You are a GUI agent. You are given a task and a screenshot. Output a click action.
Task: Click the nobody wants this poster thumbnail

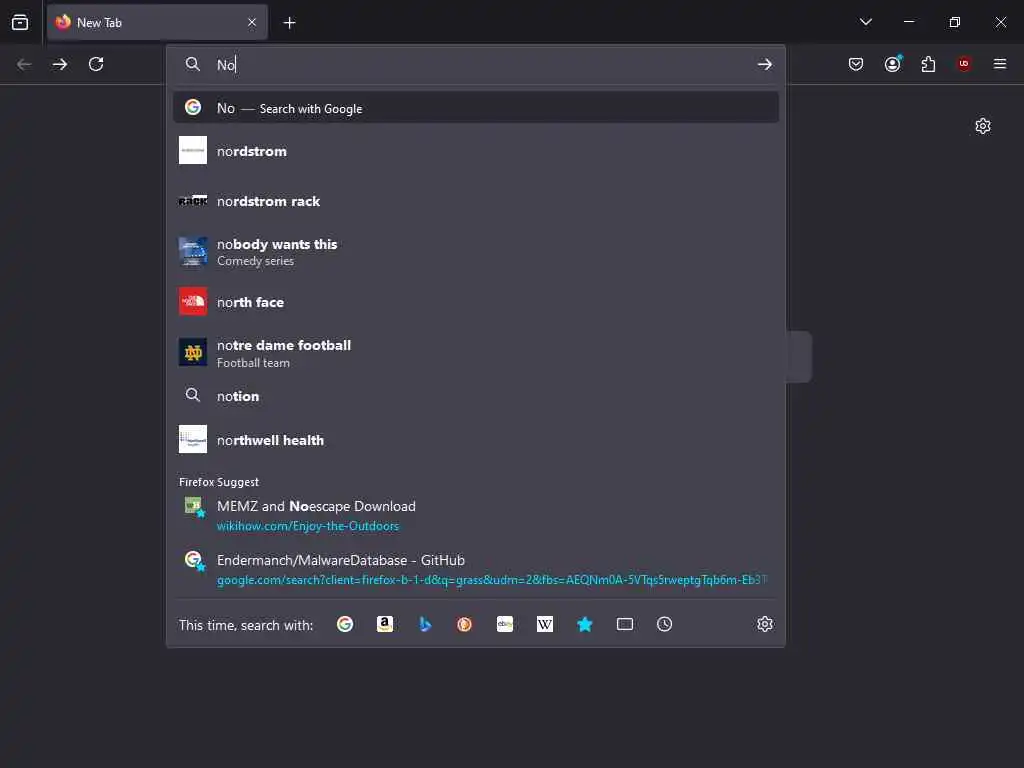[193, 251]
